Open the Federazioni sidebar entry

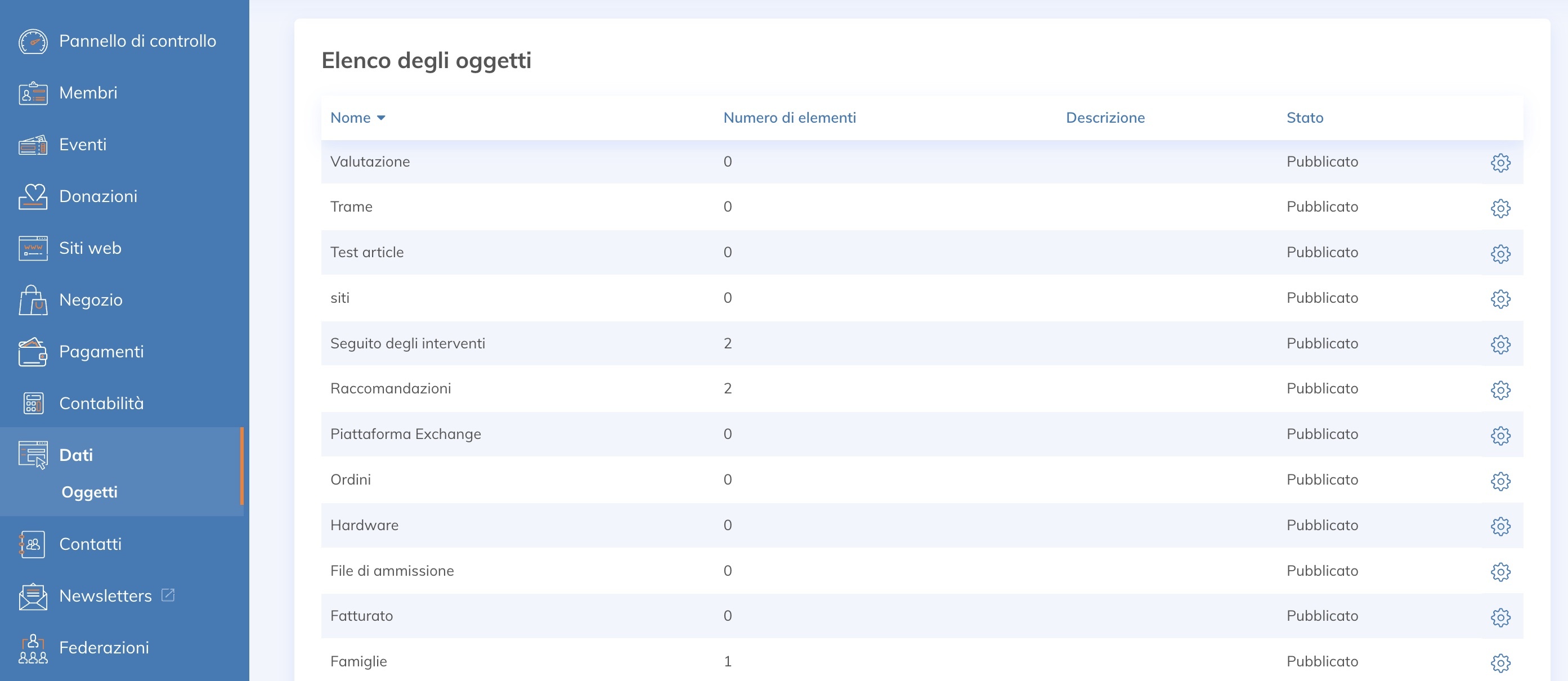[104, 648]
